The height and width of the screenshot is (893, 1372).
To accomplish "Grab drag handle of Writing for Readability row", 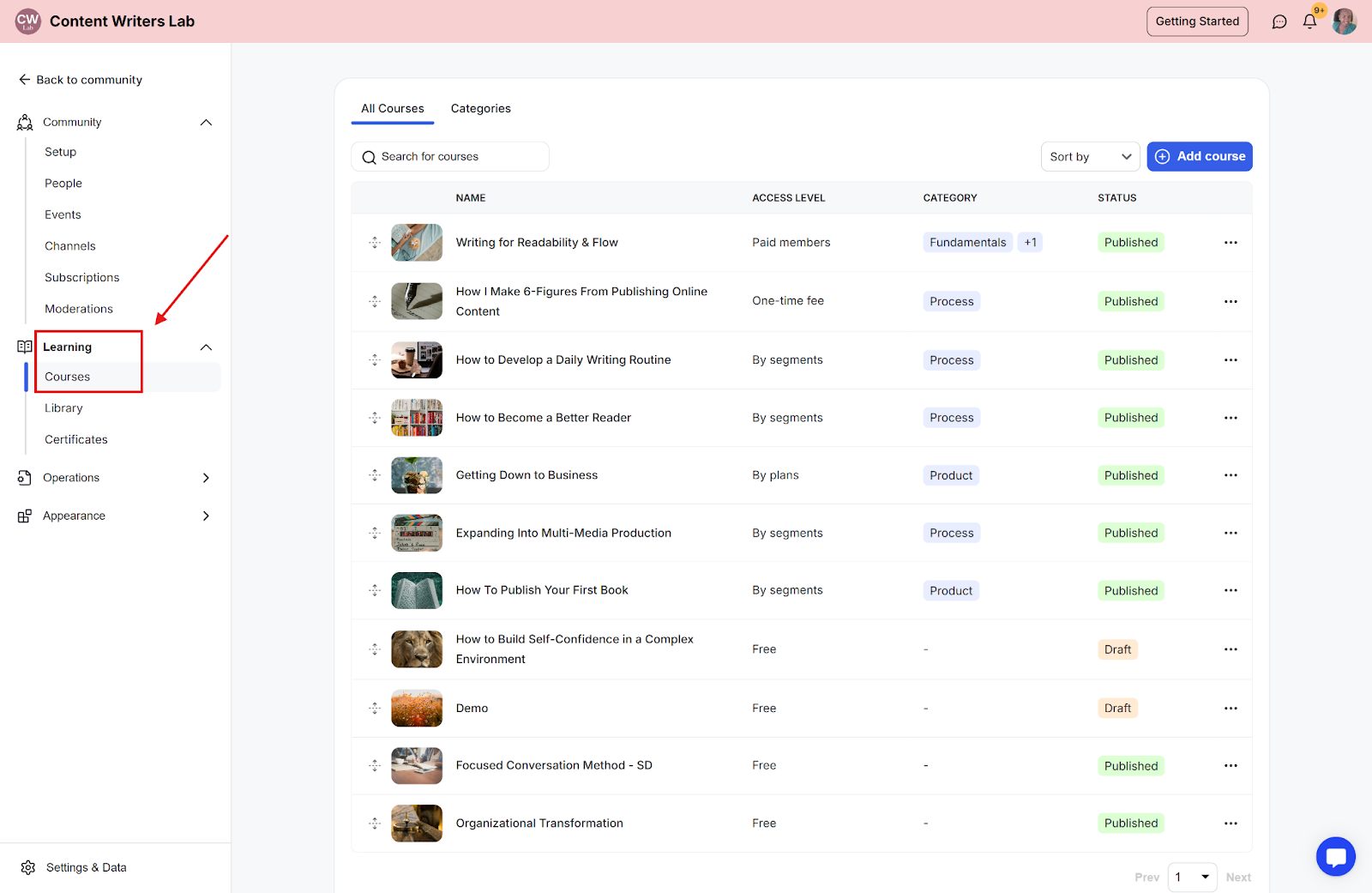I will pos(375,243).
